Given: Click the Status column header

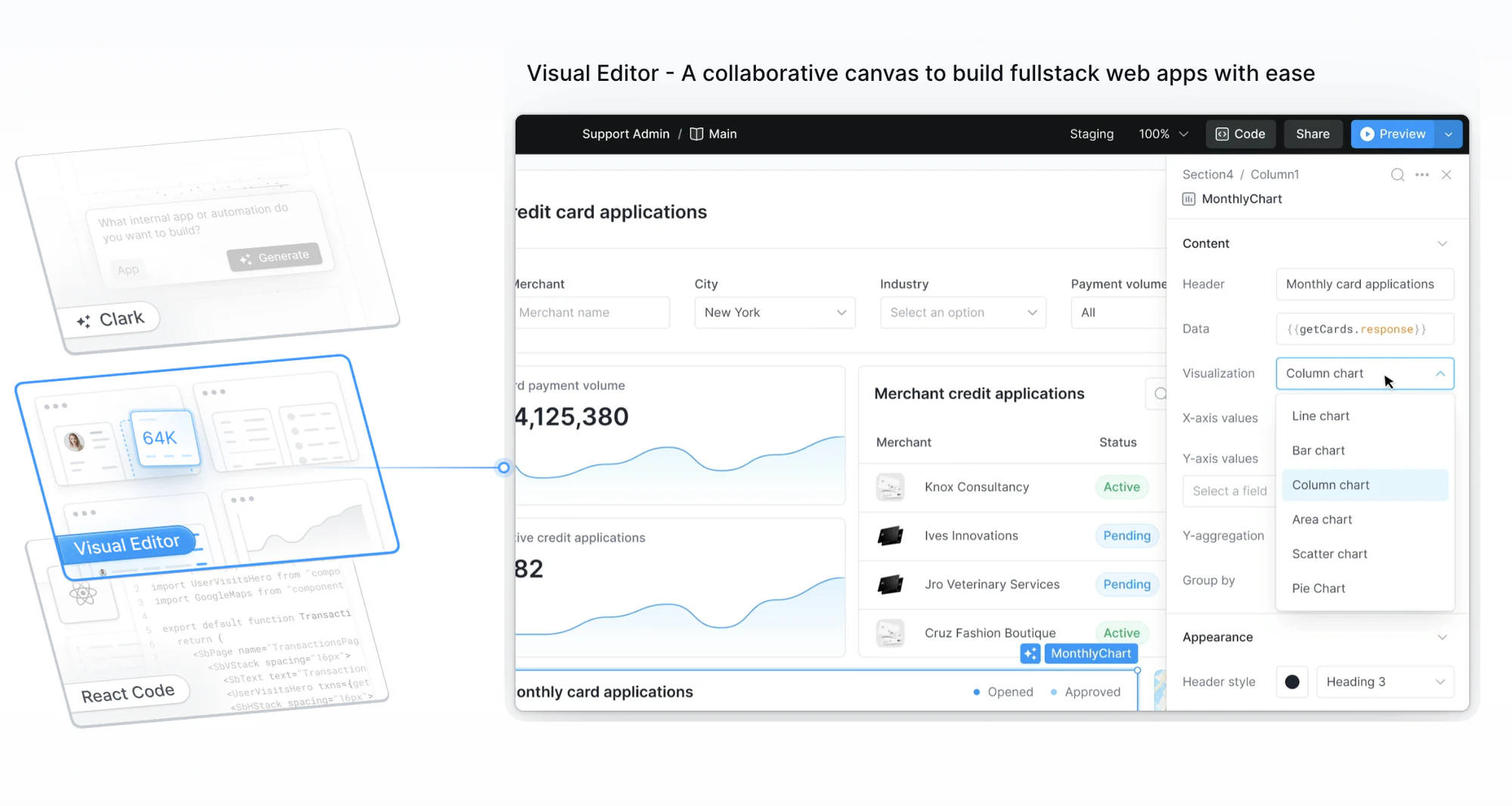Looking at the screenshot, I should [x=1117, y=442].
